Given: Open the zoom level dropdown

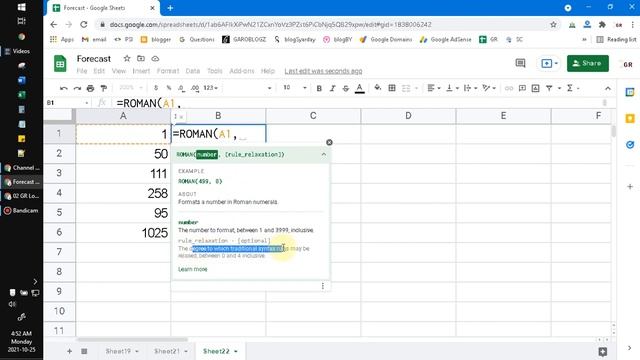Looking at the screenshot, I should (x=131, y=88).
